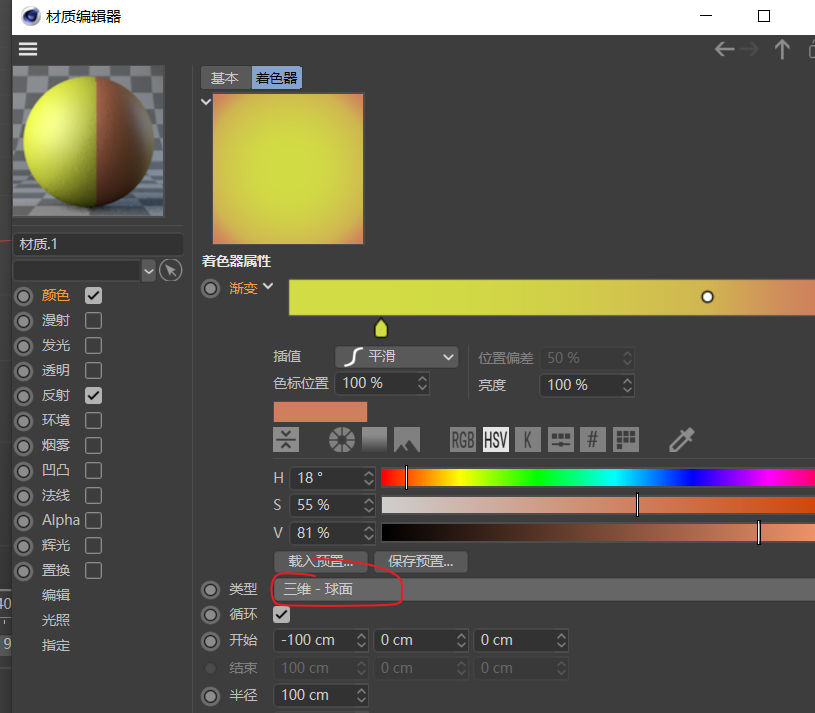Click the 载入预置... button
The height and width of the screenshot is (713, 815).
tap(320, 561)
